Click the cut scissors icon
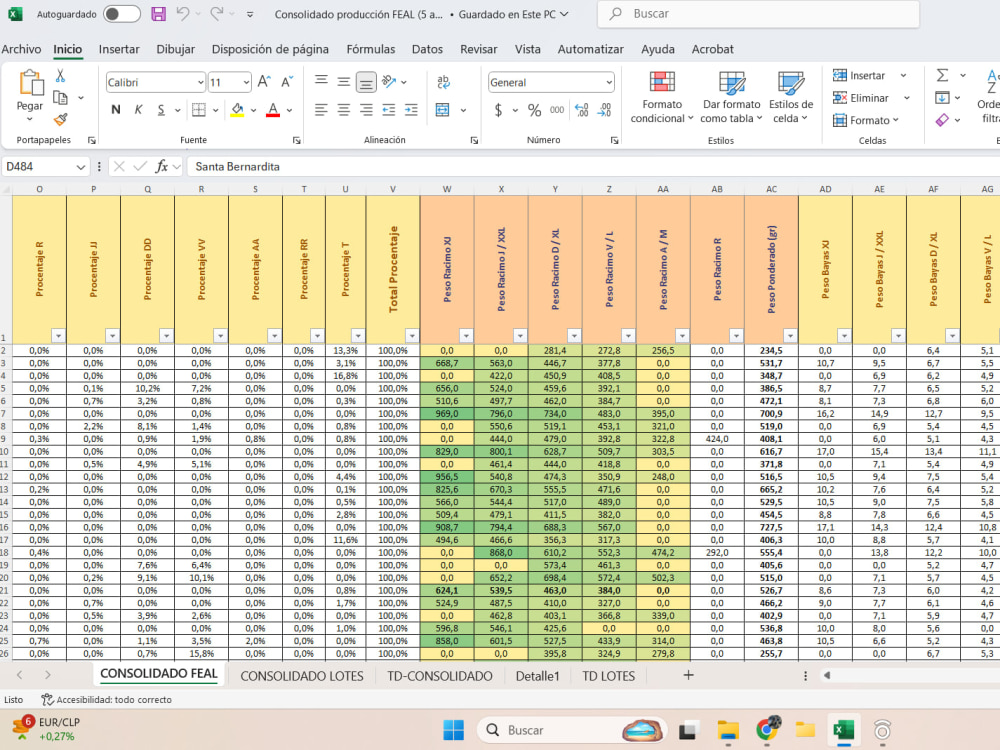Screen dimensions: 1000x750 [x=61, y=76]
